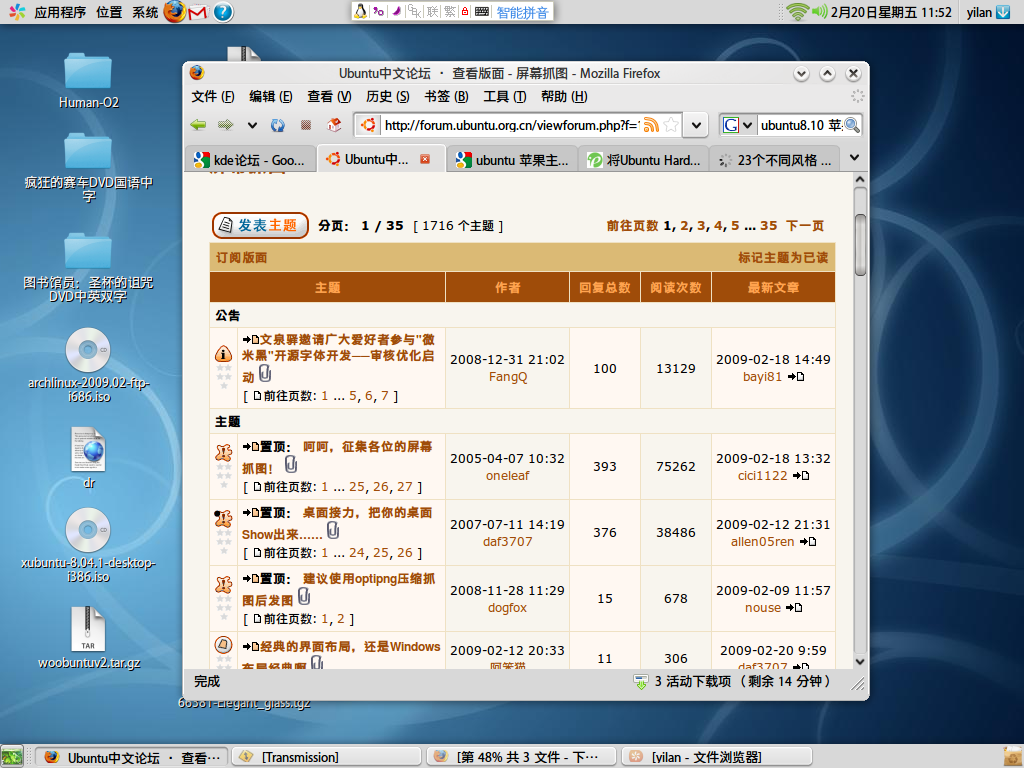Go back using the green left arrow

199,125
